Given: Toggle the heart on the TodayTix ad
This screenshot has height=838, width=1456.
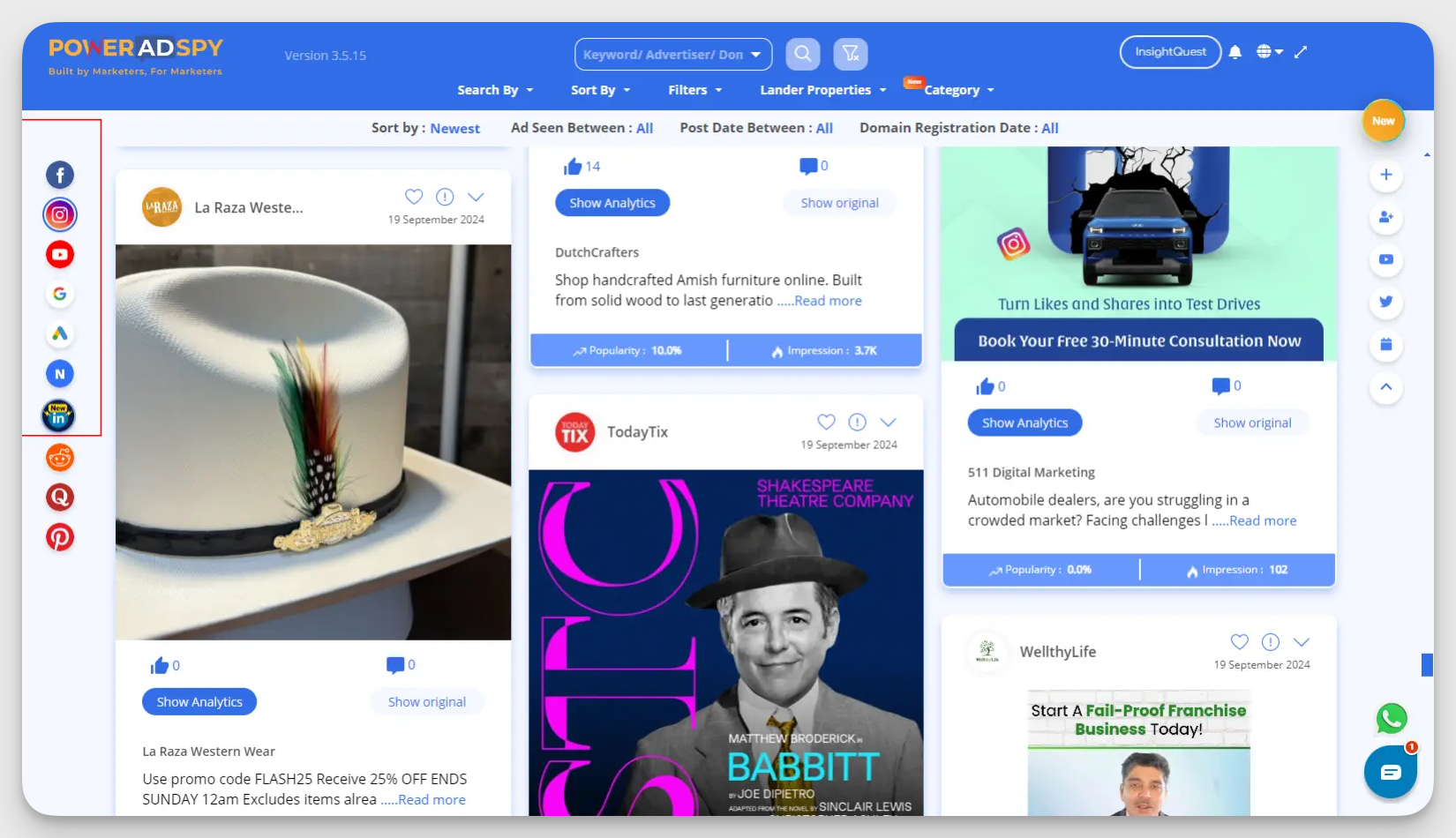Looking at the screenshot, I should pyautogui.click(x=826, y=422).
